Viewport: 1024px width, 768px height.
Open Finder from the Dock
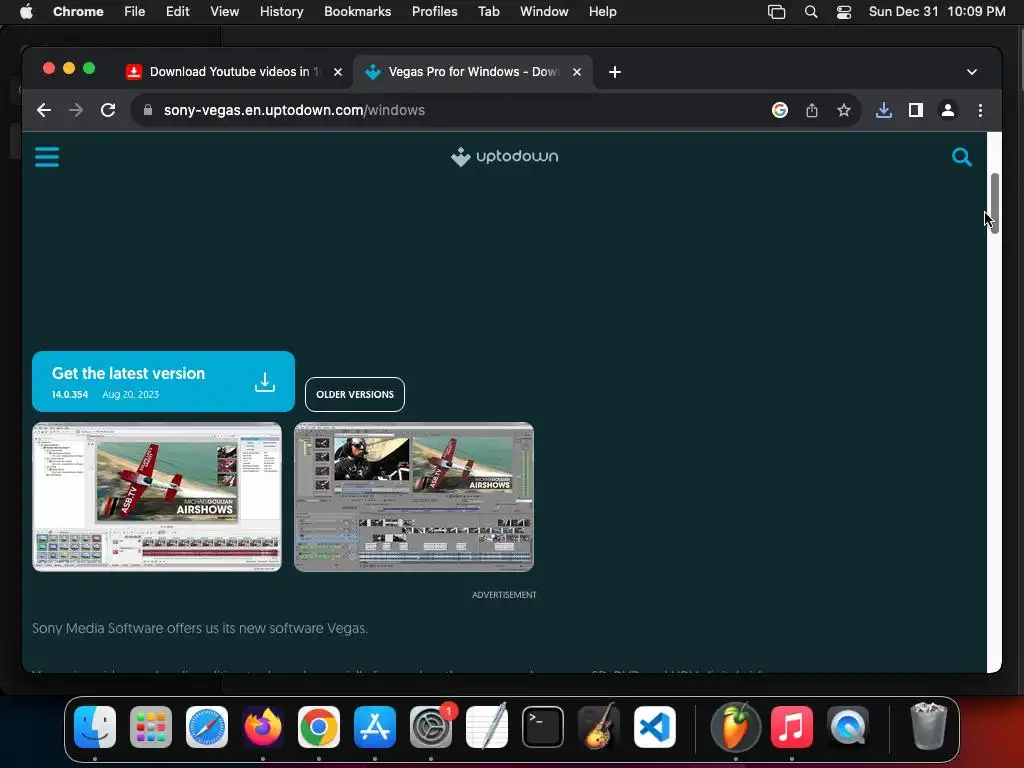point(95,727)
